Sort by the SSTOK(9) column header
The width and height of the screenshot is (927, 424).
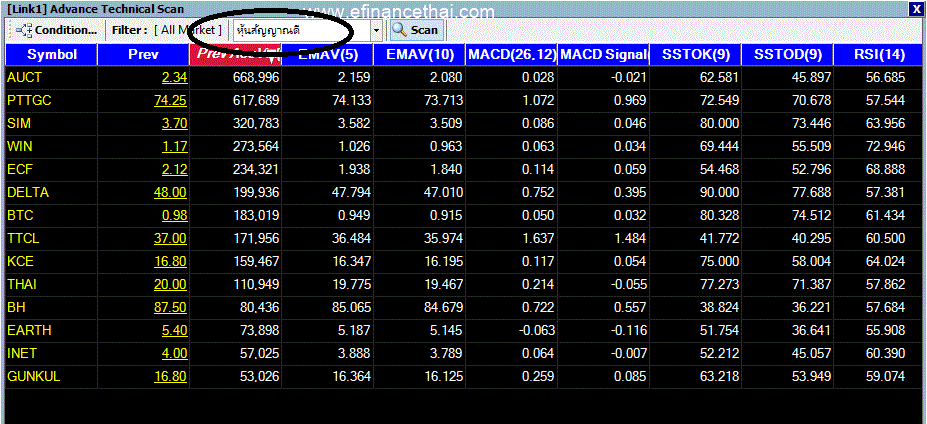[695, 55]
